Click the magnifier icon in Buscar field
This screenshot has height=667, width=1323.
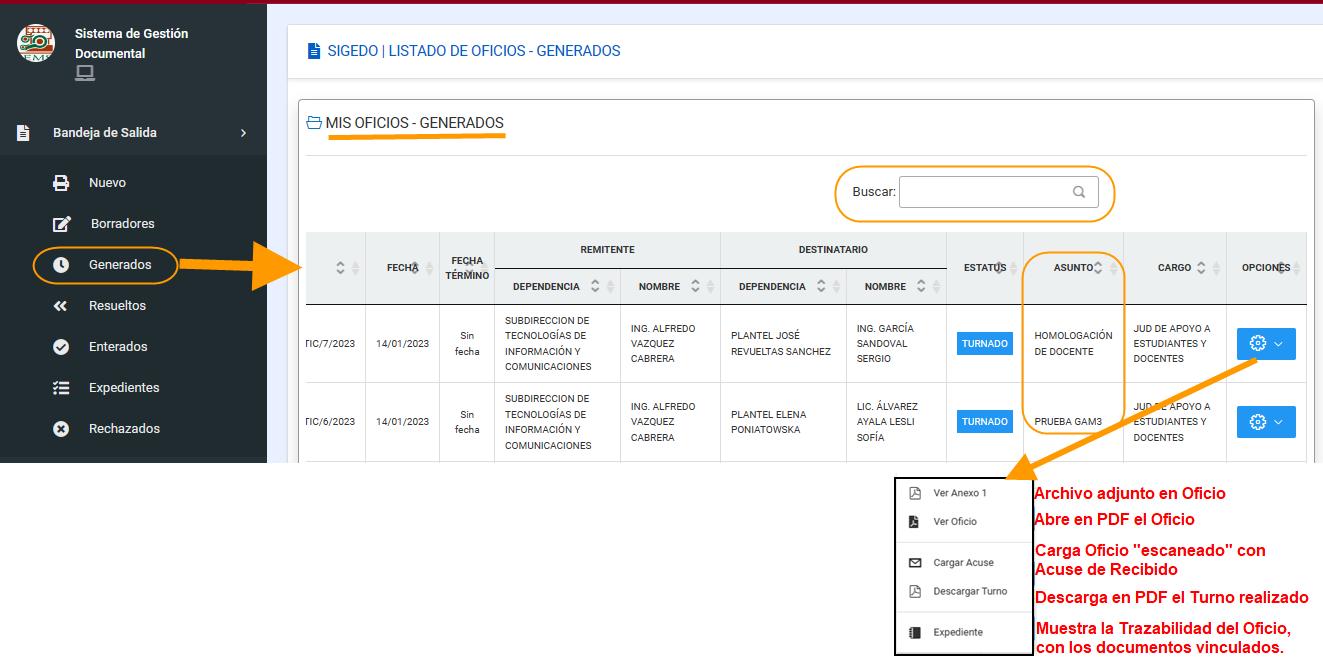[x=1079, y=192]
